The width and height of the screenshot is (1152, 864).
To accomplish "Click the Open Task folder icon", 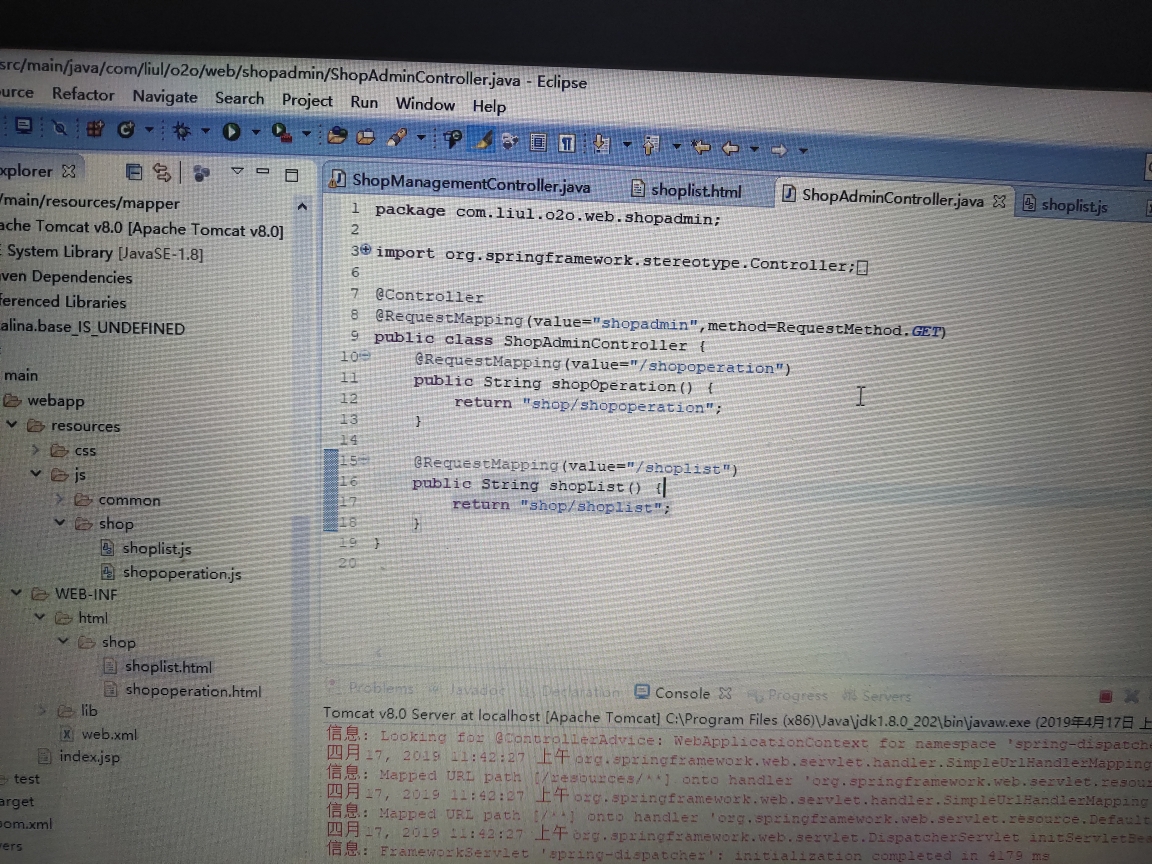I will 365,136.
